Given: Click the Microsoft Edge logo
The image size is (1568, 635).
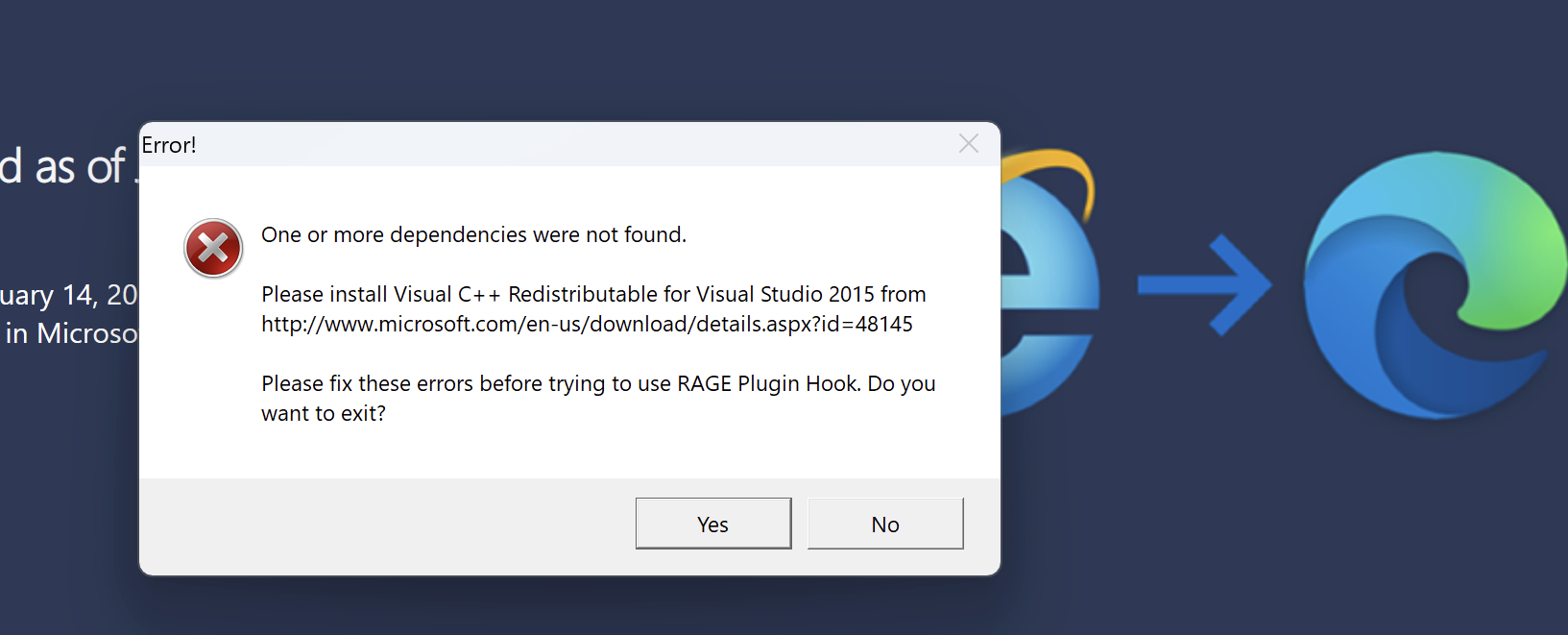Looking at the screenshot, I should tap(1433, 285).
